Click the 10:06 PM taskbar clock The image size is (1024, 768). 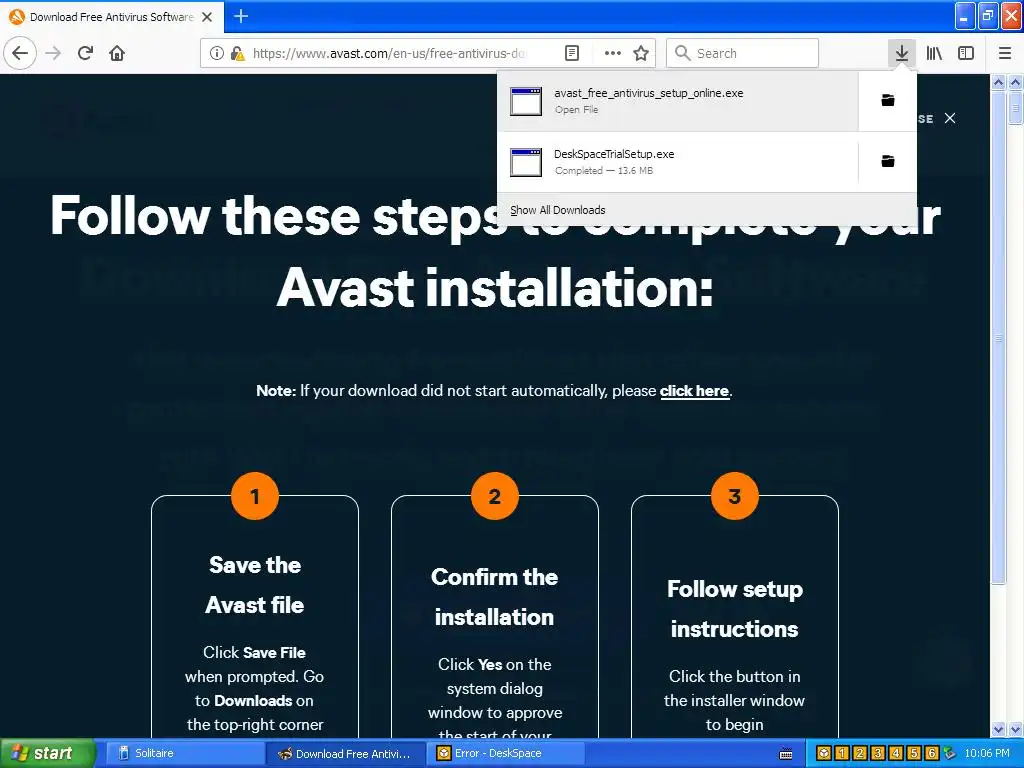[x=987, y=753]
